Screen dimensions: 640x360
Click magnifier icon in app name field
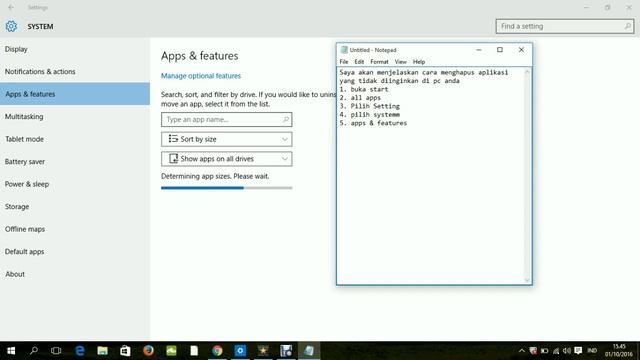pos(285,120)
